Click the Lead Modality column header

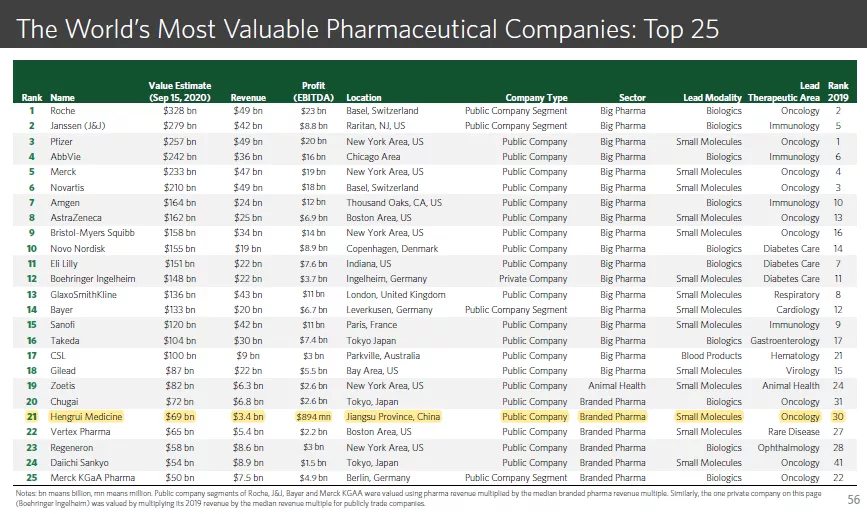coord(712,97)
